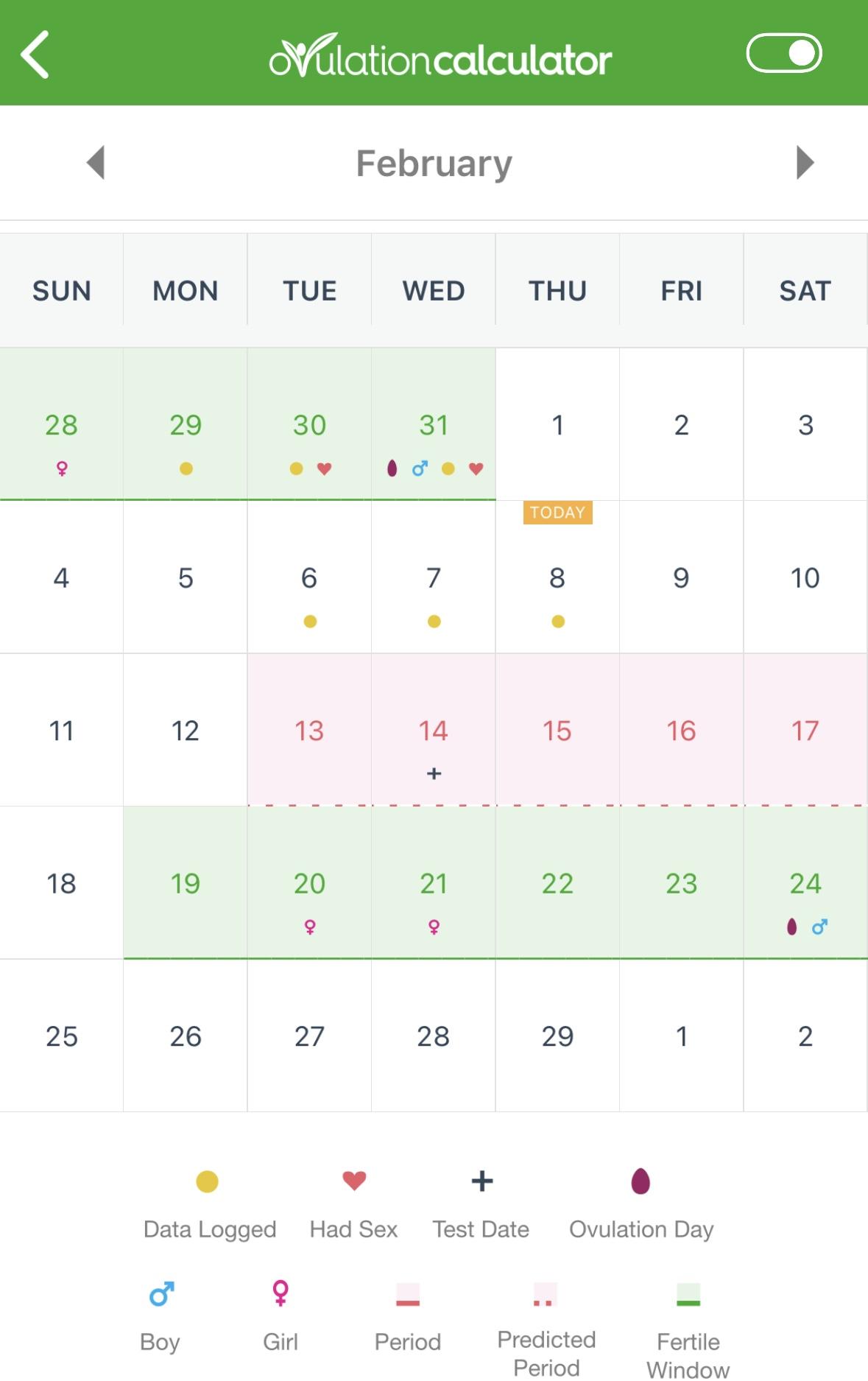This screenshot has width=868, height=1381.
Task: Select today's date, February 8
Action: pos(557,577)
